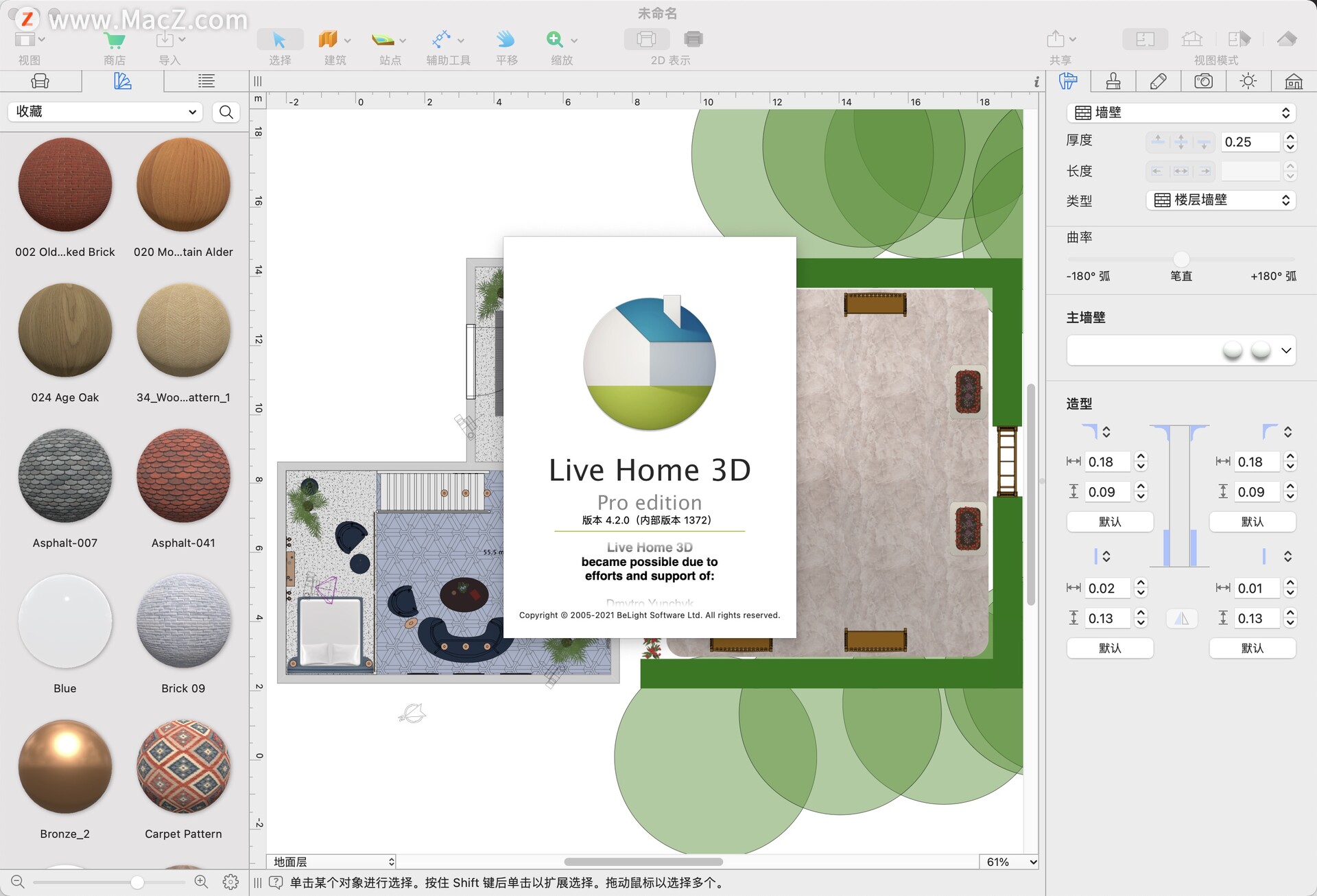The height and width of the screenshot is (896, 1317).
Task: Open the furniture library sofa tab
Action: pos(40,81)
